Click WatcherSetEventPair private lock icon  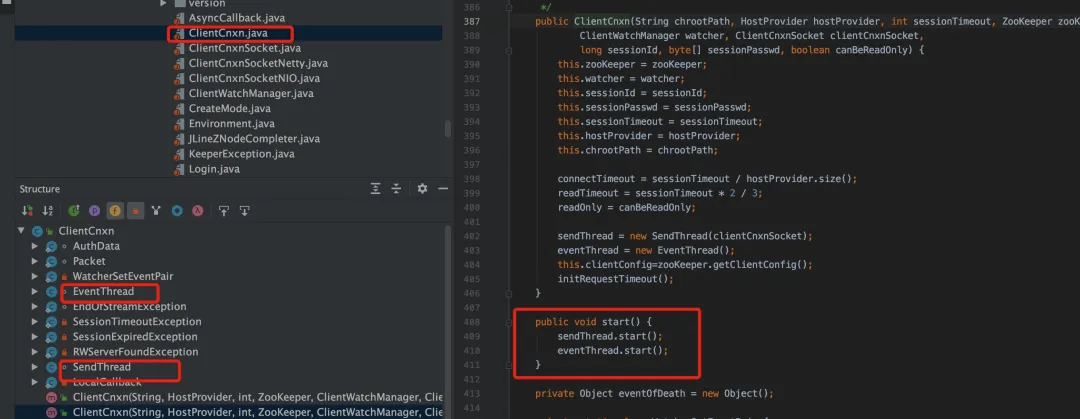(x=64, y=276)
